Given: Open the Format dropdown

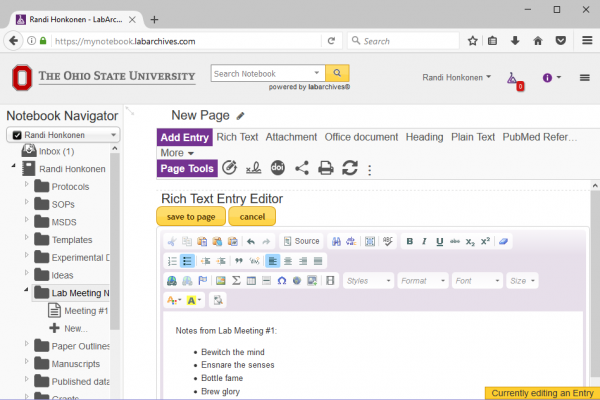Looking at the screenshot, I should point(423,281).
